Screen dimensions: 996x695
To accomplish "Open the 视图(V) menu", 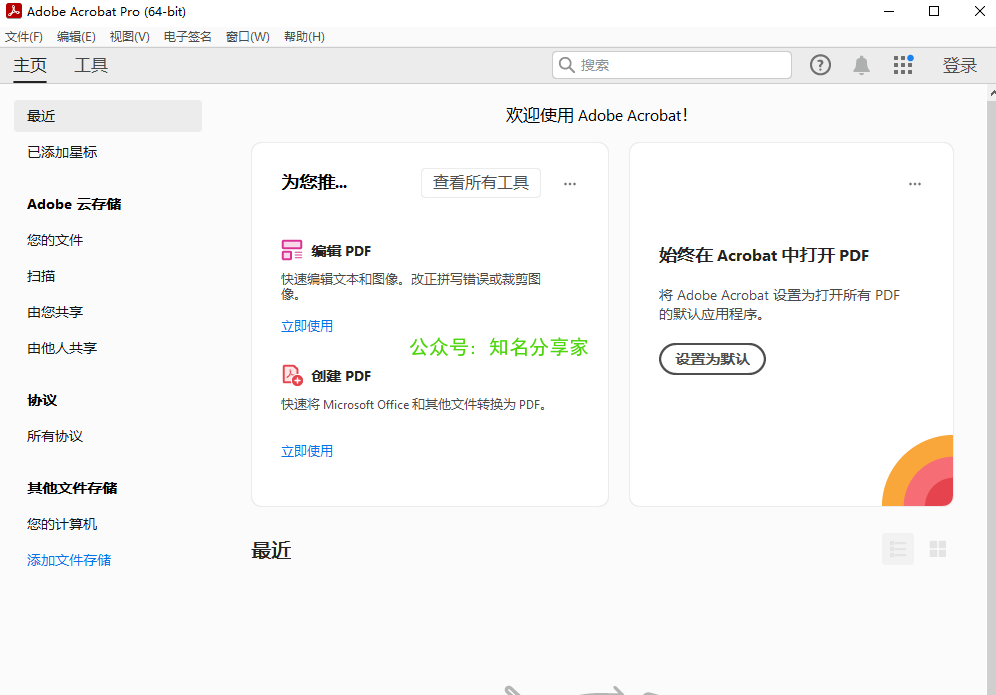I will tap(130, 37).
